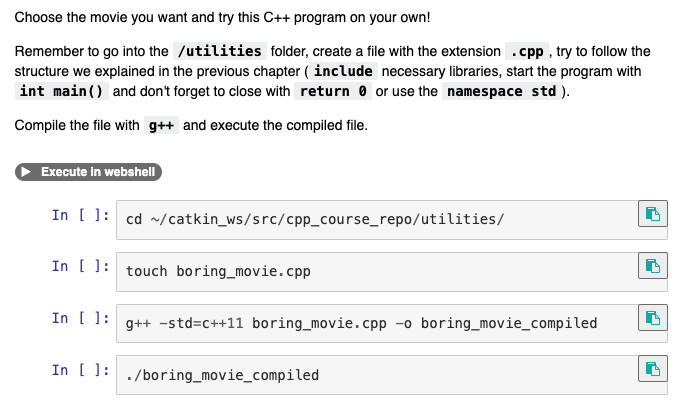Click the In [ ] prompt of last cell
This screenshot has height=412, width=680.
(x=81, y=370)
